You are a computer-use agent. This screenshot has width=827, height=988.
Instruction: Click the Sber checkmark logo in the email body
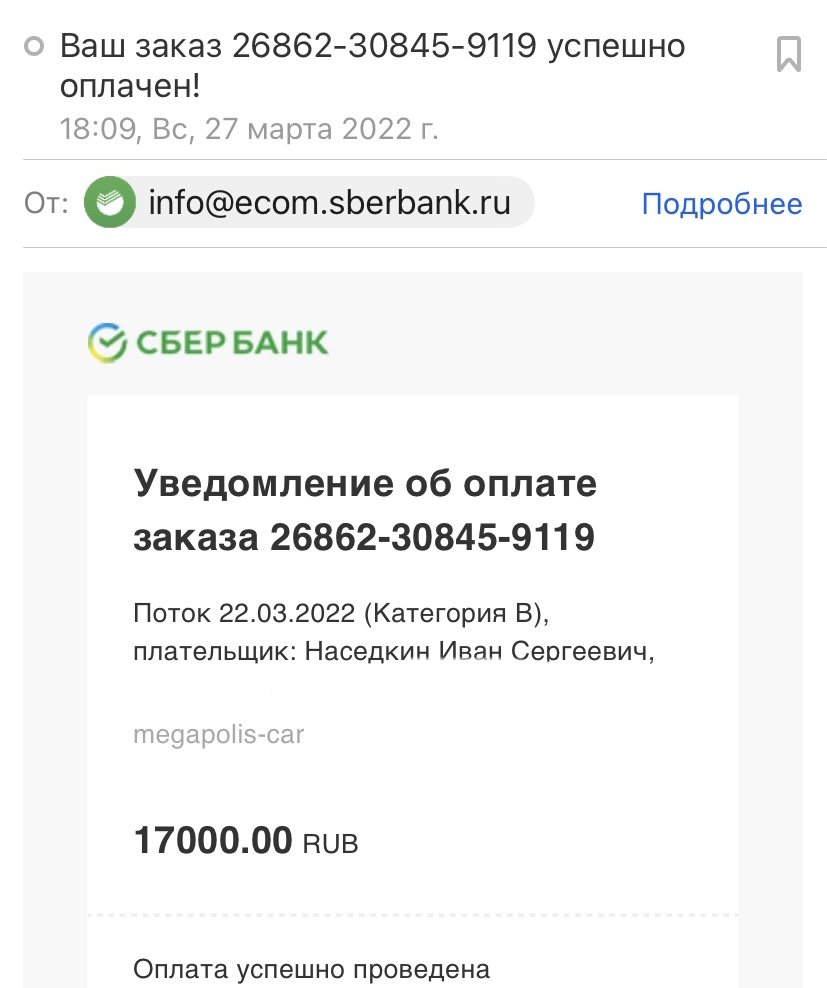(107, 343)
